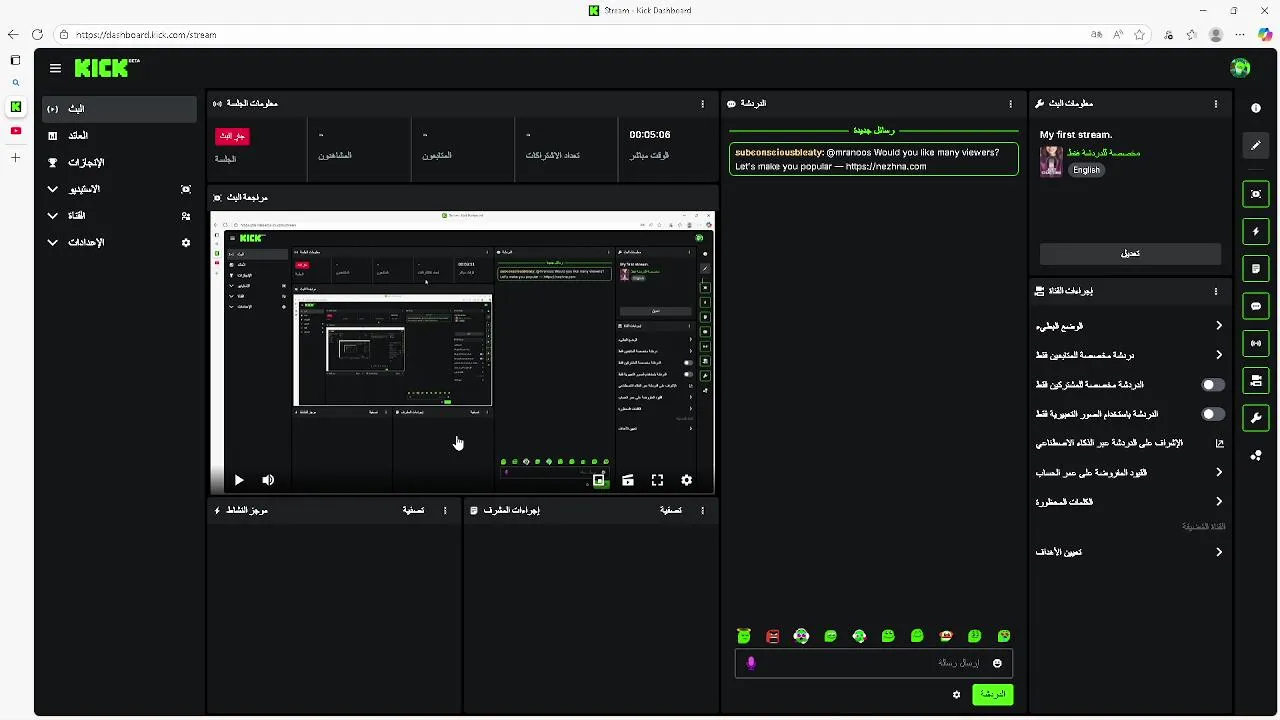Viewport: 1280px width, 720px height.
Task: Click the stream category thumbnail image
Action: tap(1051, 161)
